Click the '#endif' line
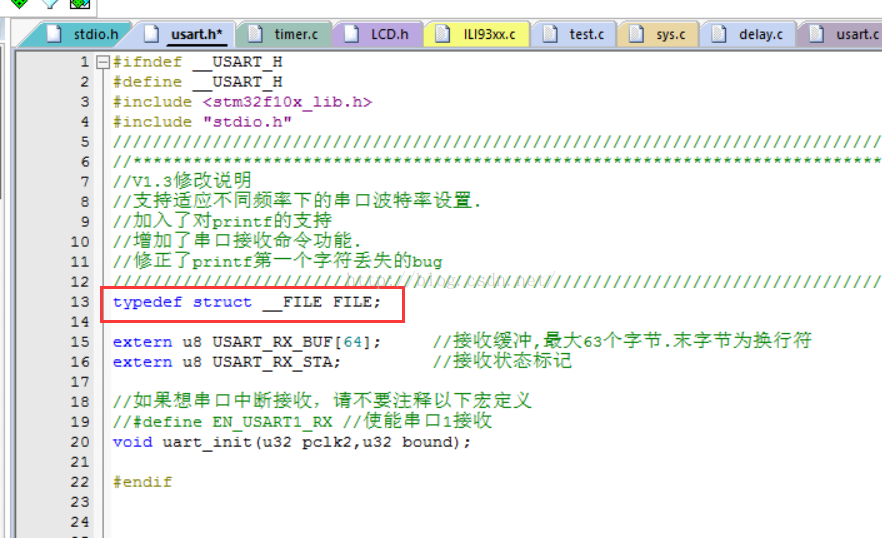Image resolution: width=882 pixels, height=538 pixels. [142, 482]
